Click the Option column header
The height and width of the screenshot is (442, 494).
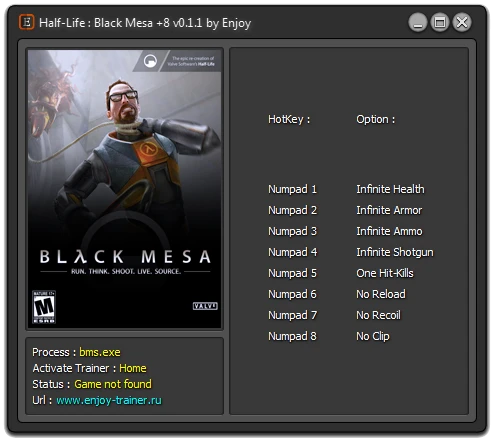pyautogui.click(x=376, y=119)
